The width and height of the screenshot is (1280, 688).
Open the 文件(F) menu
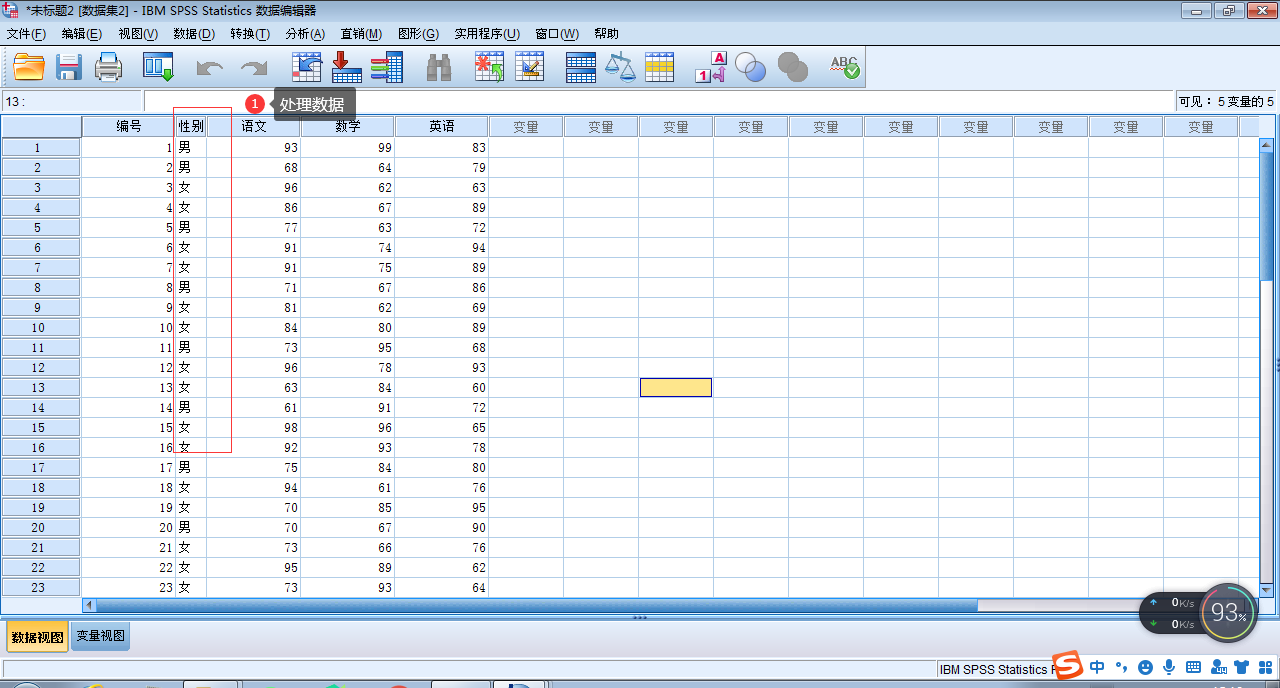pyautogui.click(x=26, y=34)
